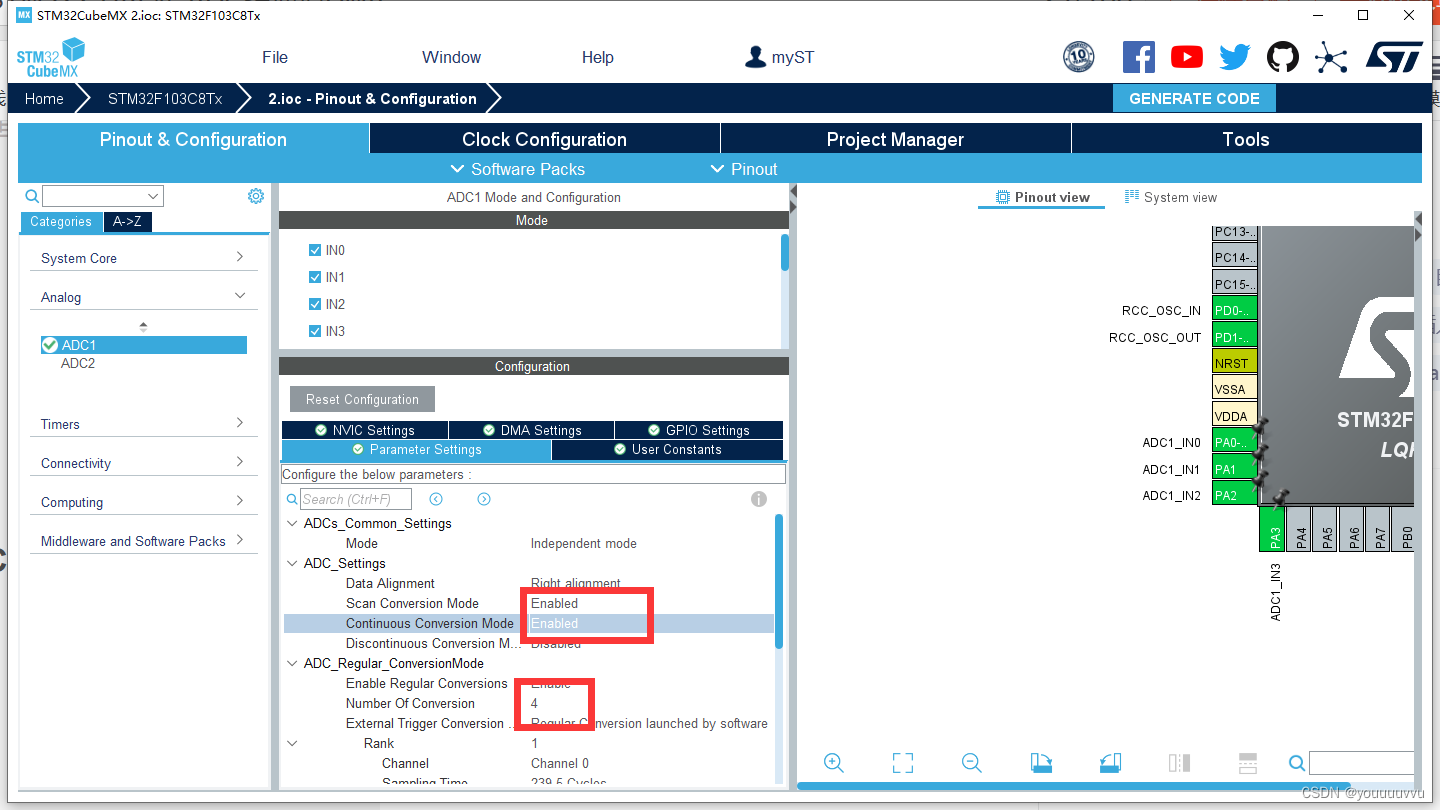This screenshot has height=810, width=1440.
Task: Uncheck the IN2 channel checkbox
Action: tap(315, 304)
